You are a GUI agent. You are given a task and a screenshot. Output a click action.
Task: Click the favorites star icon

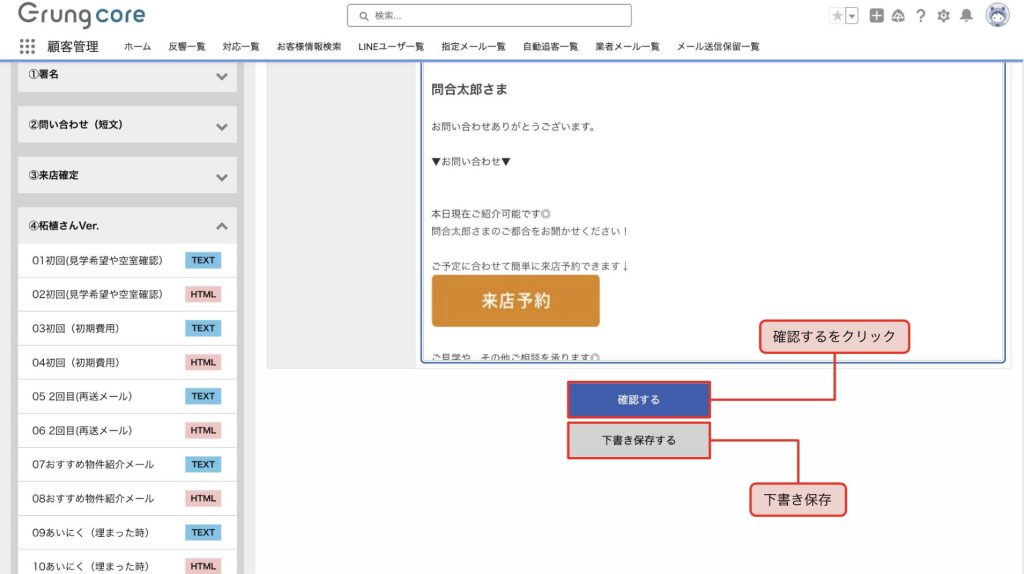coord(836,16)
